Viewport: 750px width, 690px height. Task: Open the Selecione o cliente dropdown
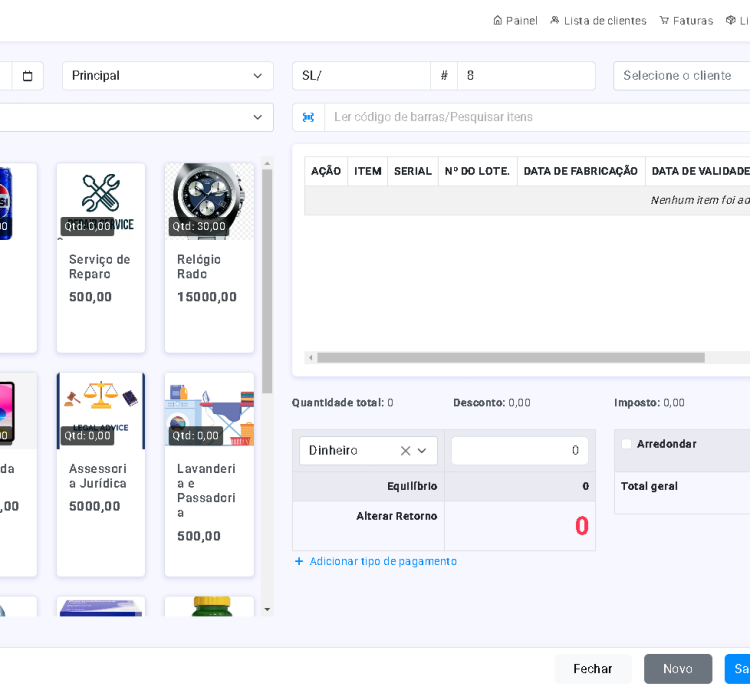pos(680,76)
